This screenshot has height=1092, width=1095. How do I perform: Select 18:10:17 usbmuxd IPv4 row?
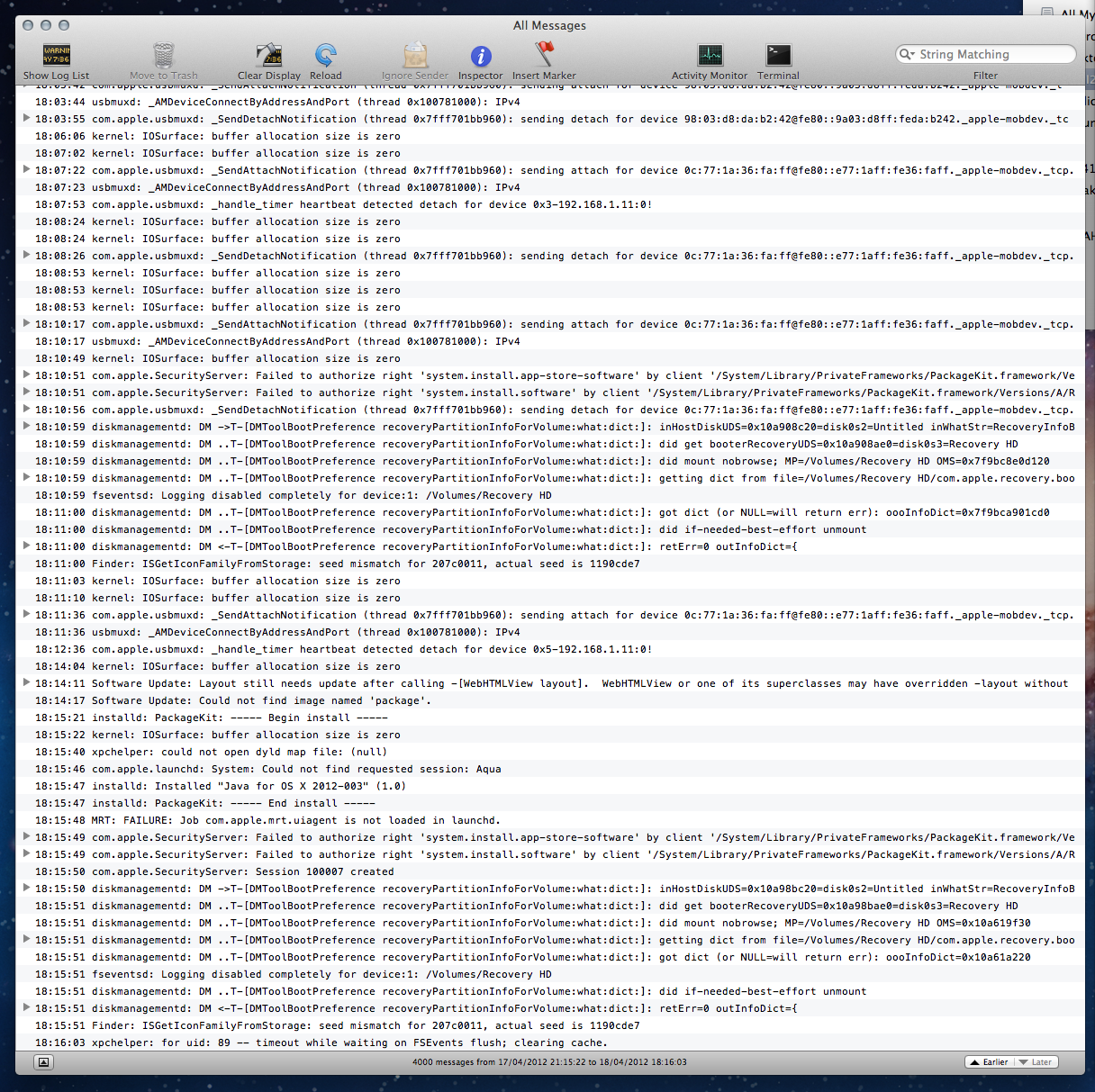[550, 341]
